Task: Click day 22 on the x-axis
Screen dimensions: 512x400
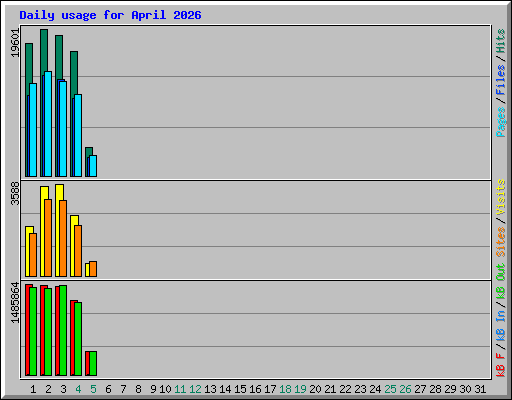Action: [345, 389]
